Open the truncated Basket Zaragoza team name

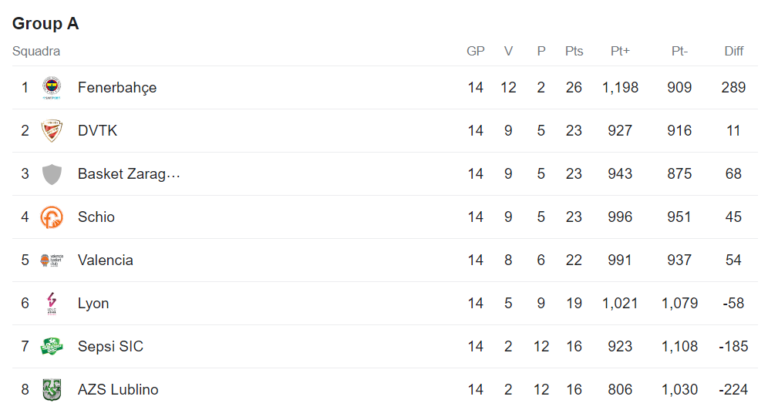[129, 174]
